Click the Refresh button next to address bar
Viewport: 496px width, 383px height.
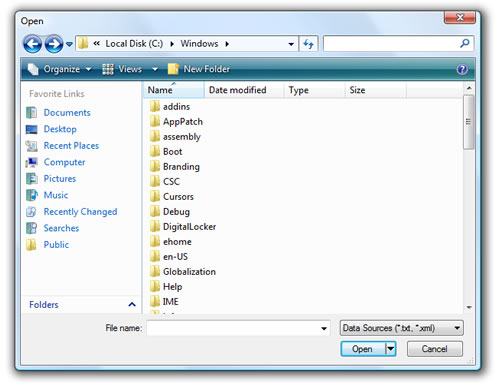pyautogui.click(x=308, y=44)
